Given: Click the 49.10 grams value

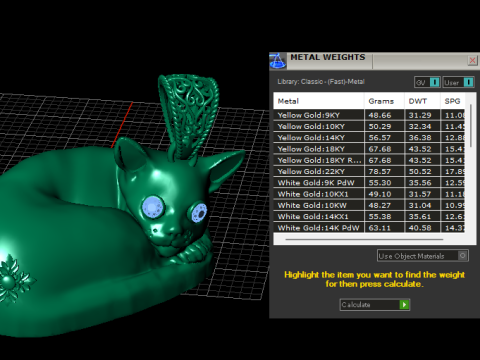Looking at the screenshot, I should pyautogui.click(x=380, y=194).
